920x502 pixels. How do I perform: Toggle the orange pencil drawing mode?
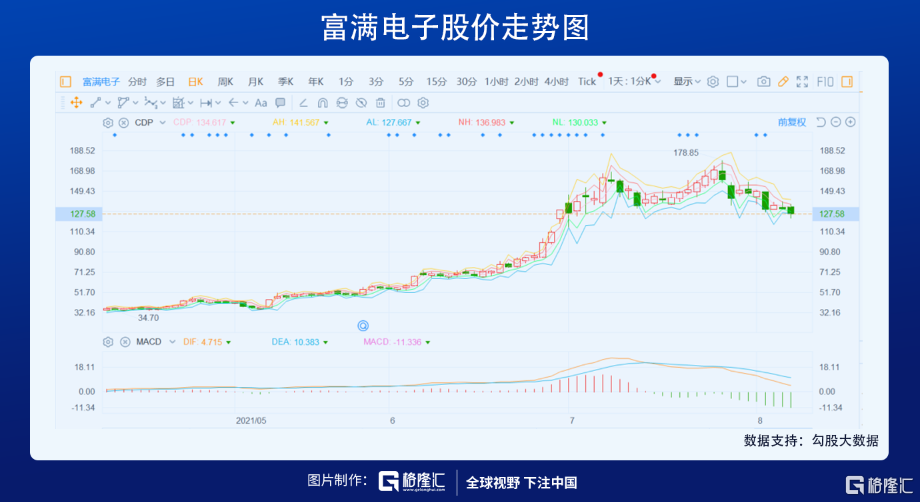point(783,82)
